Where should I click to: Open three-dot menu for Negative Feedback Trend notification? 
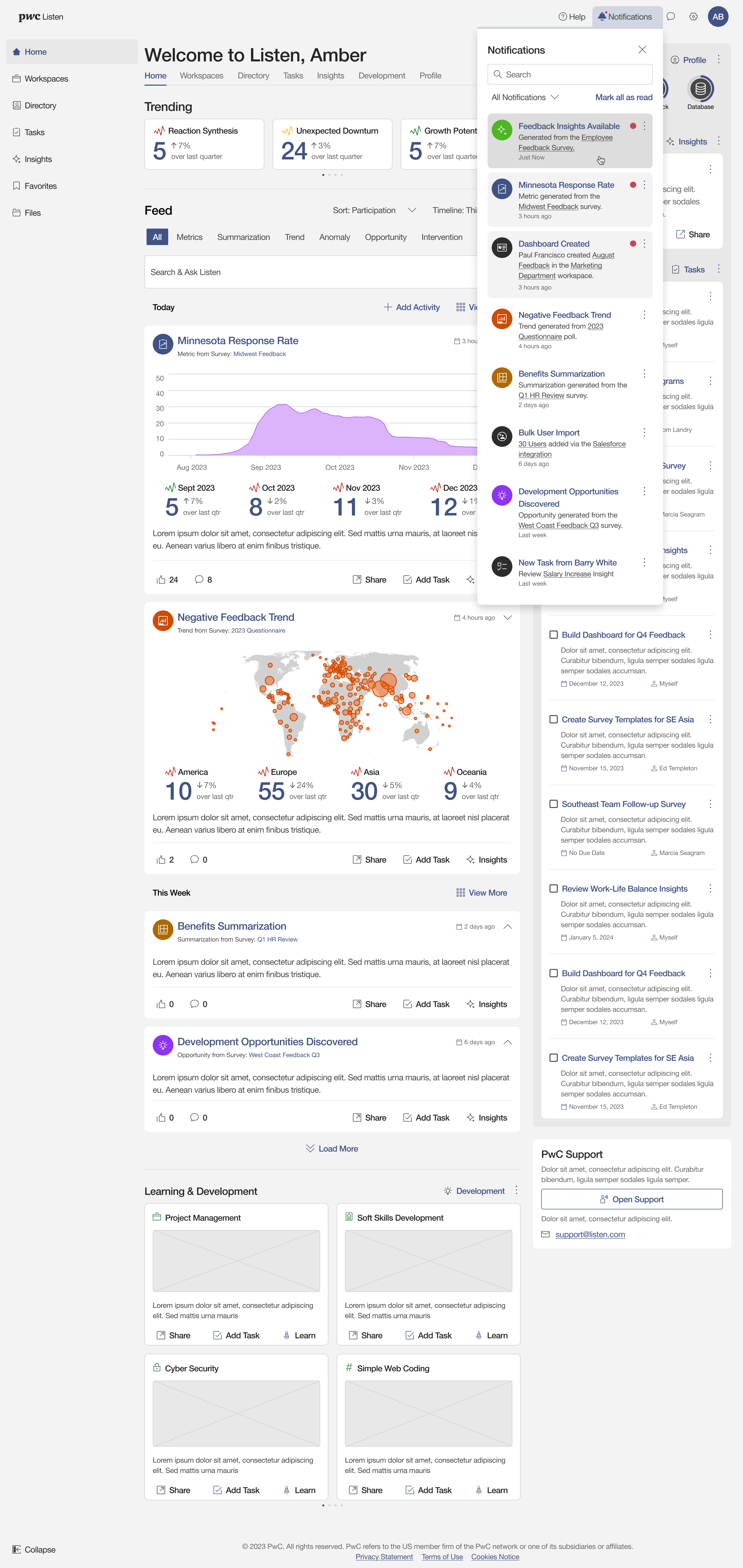click(644, 315)
